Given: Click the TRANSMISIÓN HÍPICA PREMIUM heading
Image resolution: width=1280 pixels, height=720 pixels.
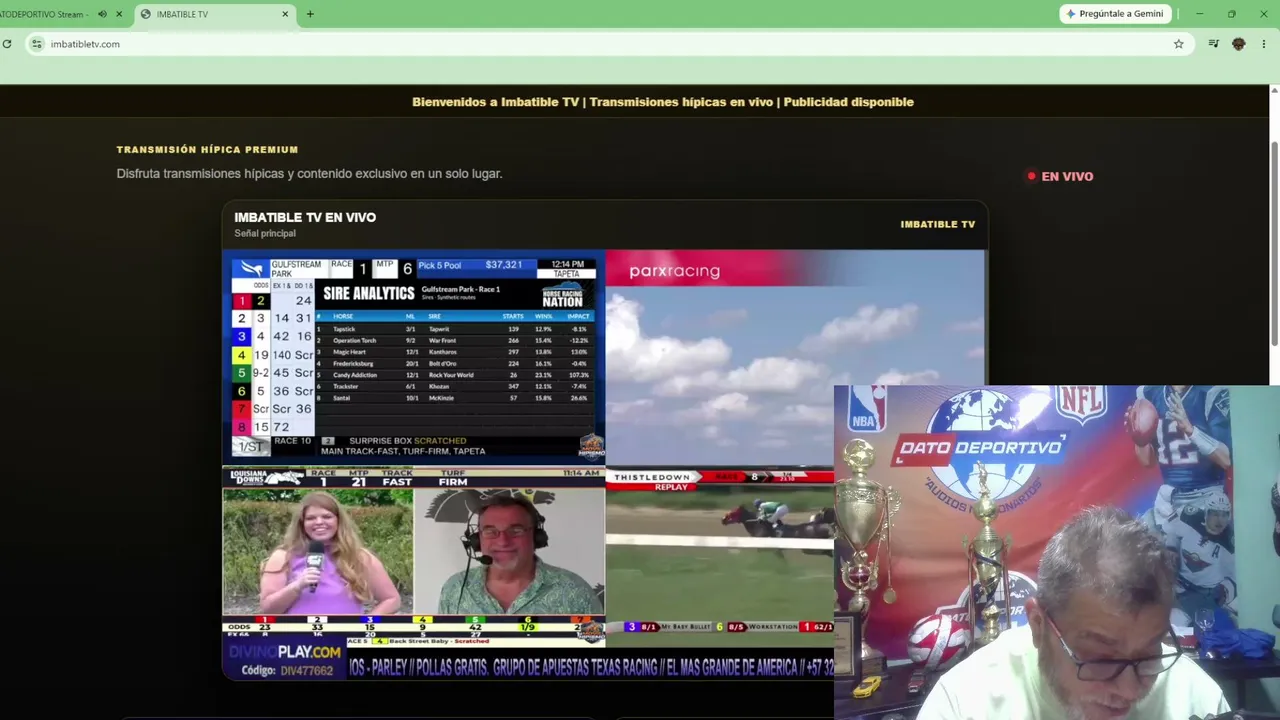Looking at the screenshot, I should [x=207, y=150].
